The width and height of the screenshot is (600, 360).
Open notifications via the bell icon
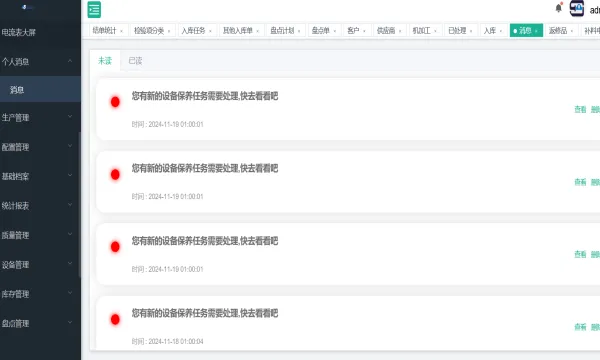point(559,8)
